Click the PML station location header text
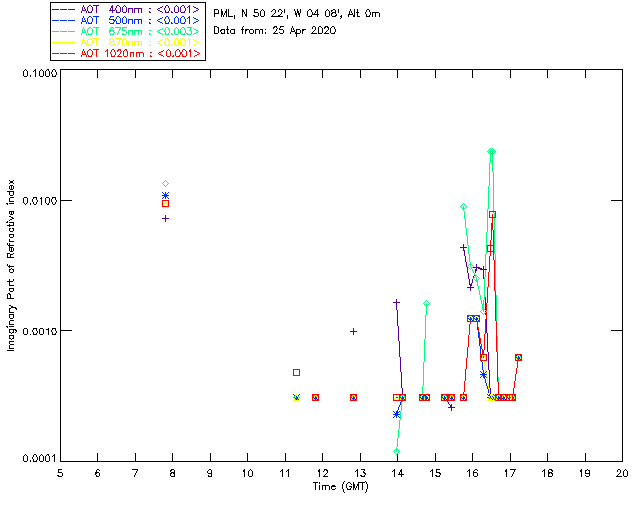 (x=297, y=13)
